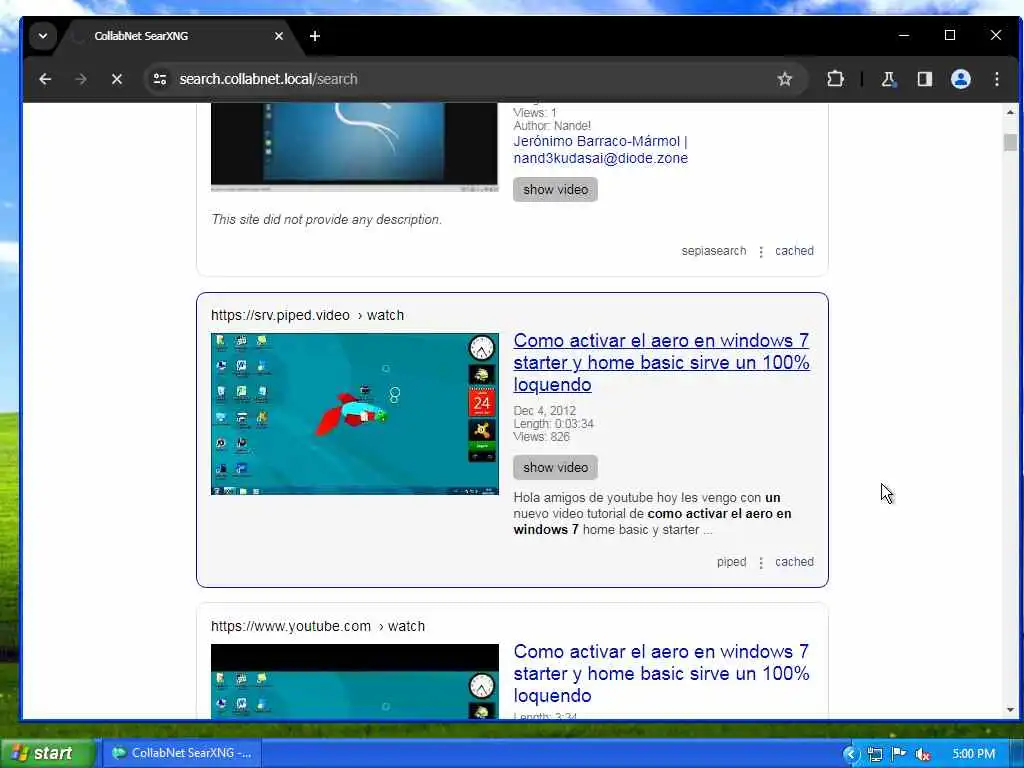
Task: Open the Extensions puzzle icon
Action: [x=835, y=79]
